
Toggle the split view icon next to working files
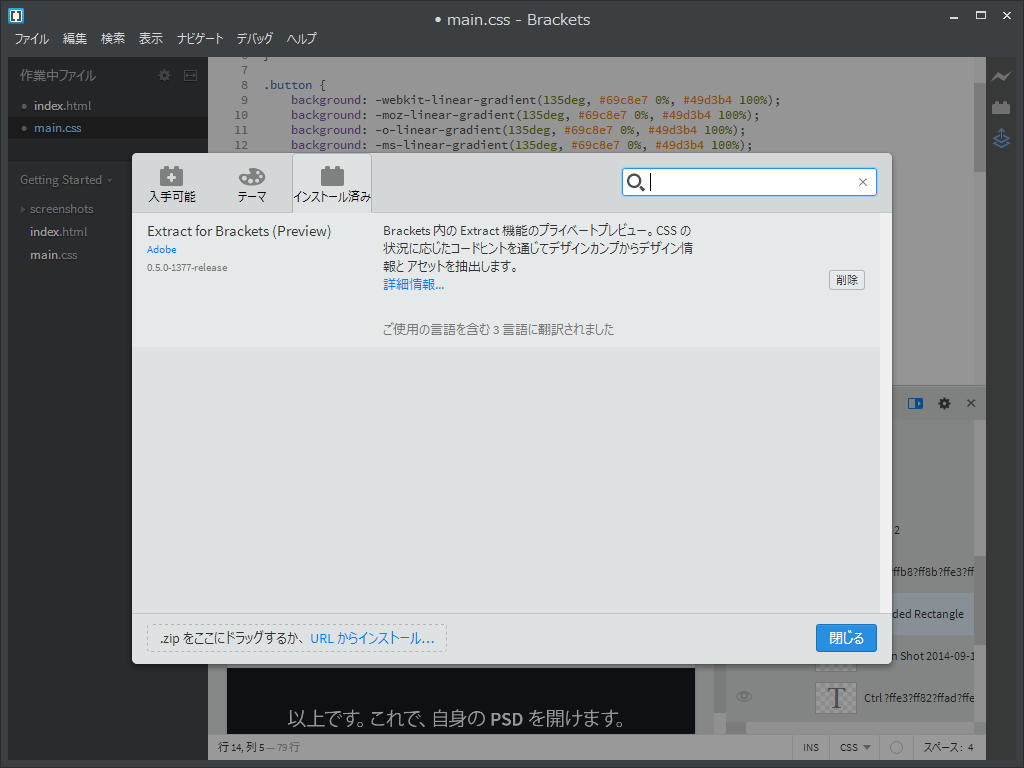(190, 74)
